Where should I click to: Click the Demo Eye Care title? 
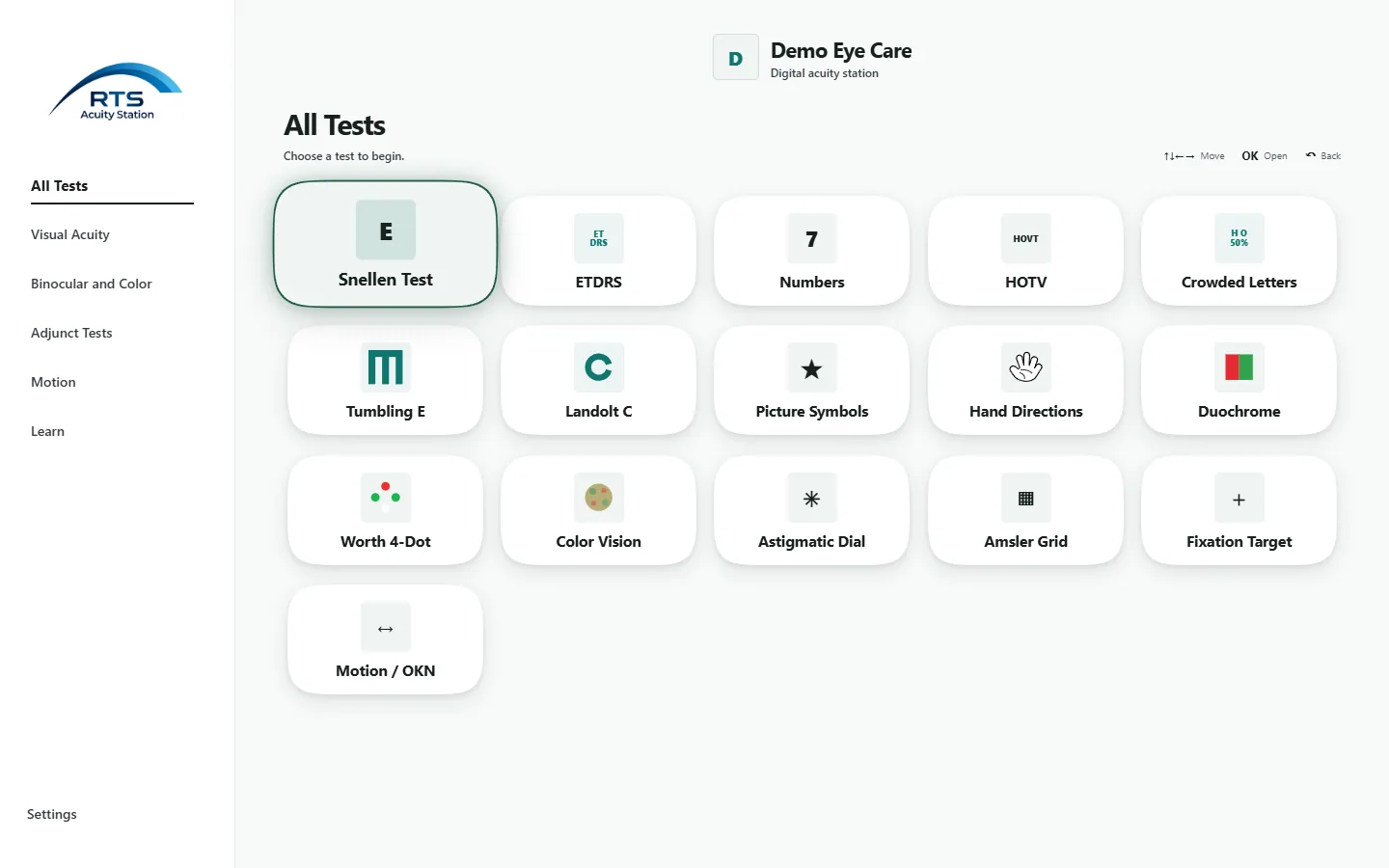click(841, 51)
